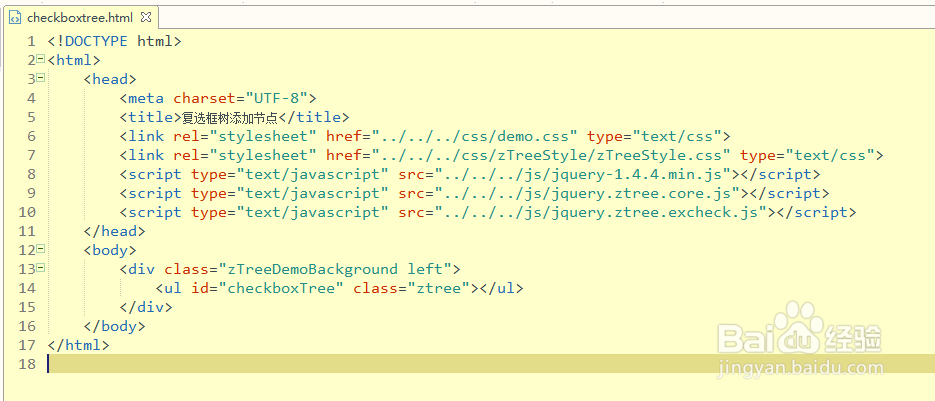Screen dimensions: 935x401
Task: Click line number 17 in gutter
Action: click(27, 345)
